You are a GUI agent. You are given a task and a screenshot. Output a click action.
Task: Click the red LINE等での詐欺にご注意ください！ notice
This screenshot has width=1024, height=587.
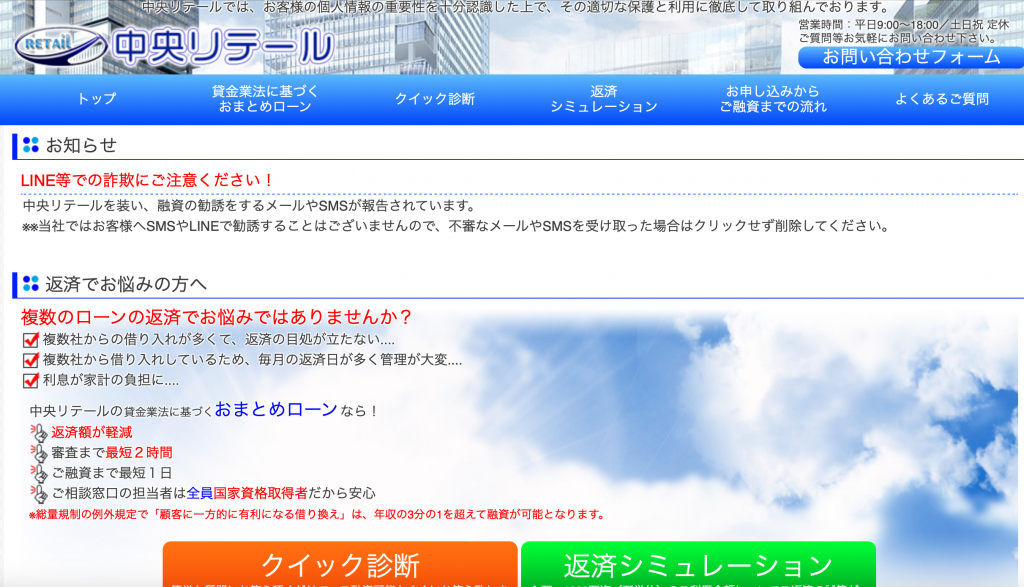click(147, 180)
